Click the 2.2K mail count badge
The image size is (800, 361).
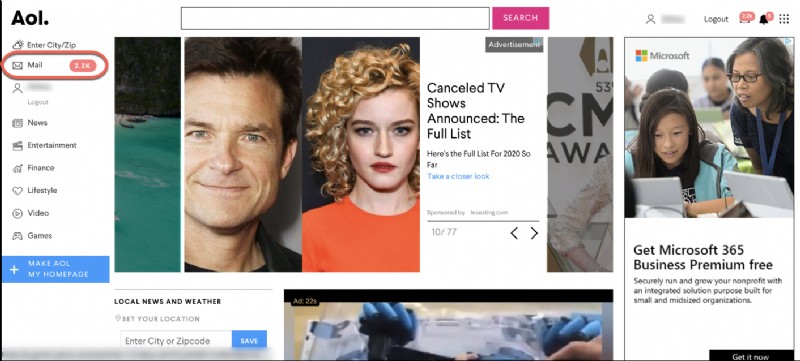coord(83,65)
